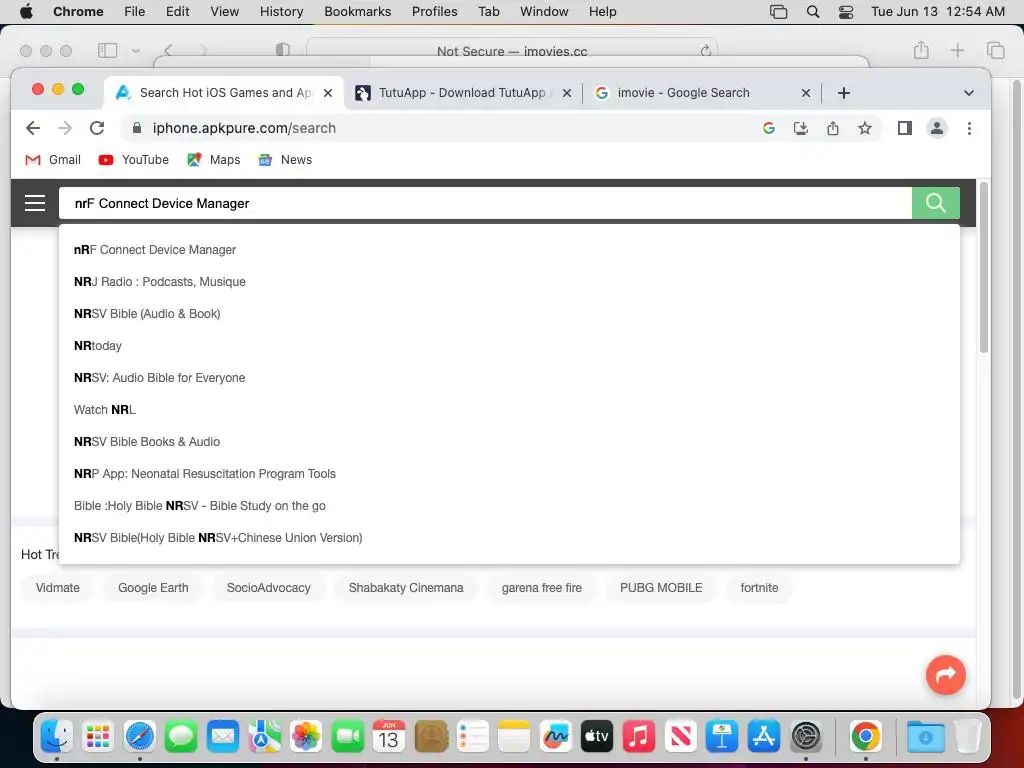Screen dimensions: 1024x768
Task: Open Safari from the Dock
Action: click(x=140, y=737)
